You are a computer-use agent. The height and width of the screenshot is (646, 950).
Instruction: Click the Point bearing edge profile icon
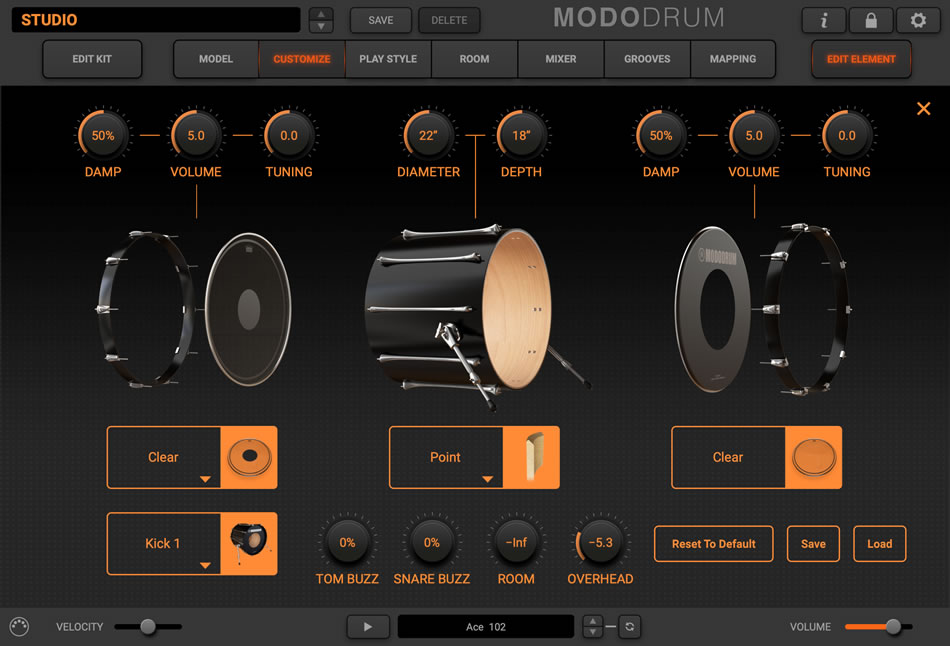pos(531,457)
